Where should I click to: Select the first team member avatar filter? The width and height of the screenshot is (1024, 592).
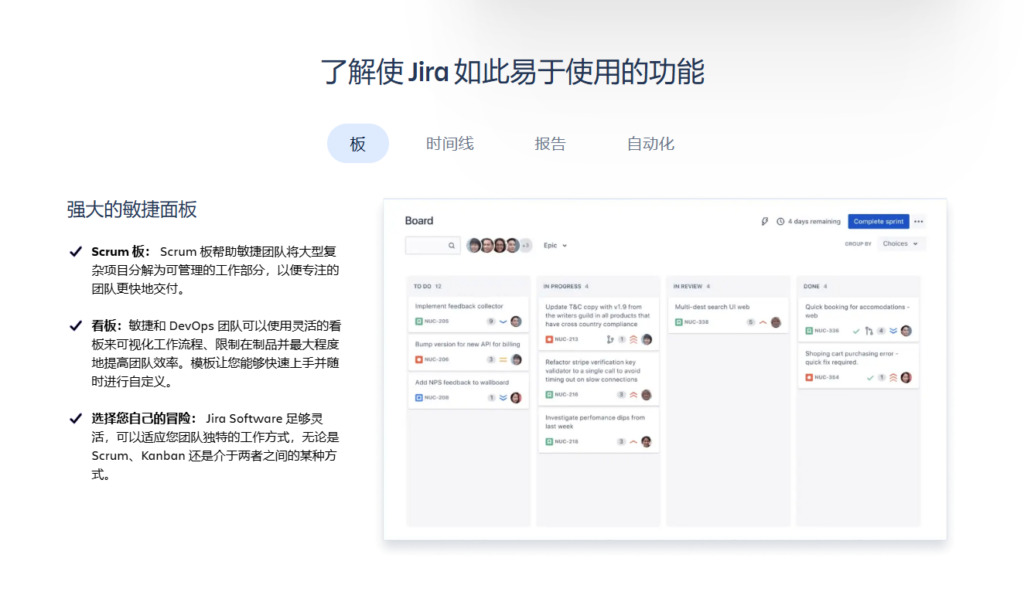[x=475, y=246]
